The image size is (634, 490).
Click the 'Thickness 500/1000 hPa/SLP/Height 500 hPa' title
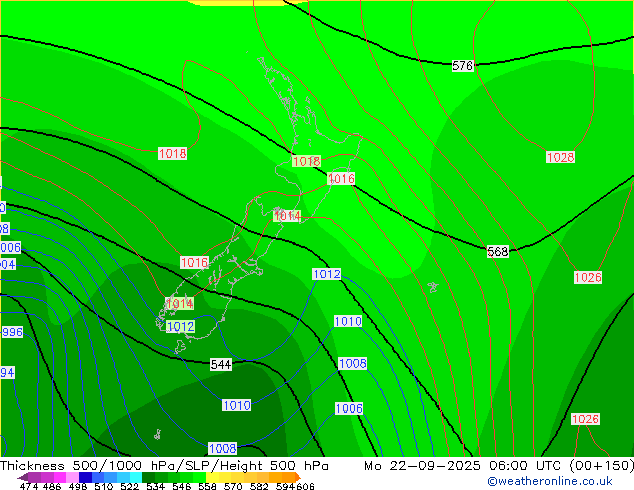pyautogui.click(x=164, y=466)
